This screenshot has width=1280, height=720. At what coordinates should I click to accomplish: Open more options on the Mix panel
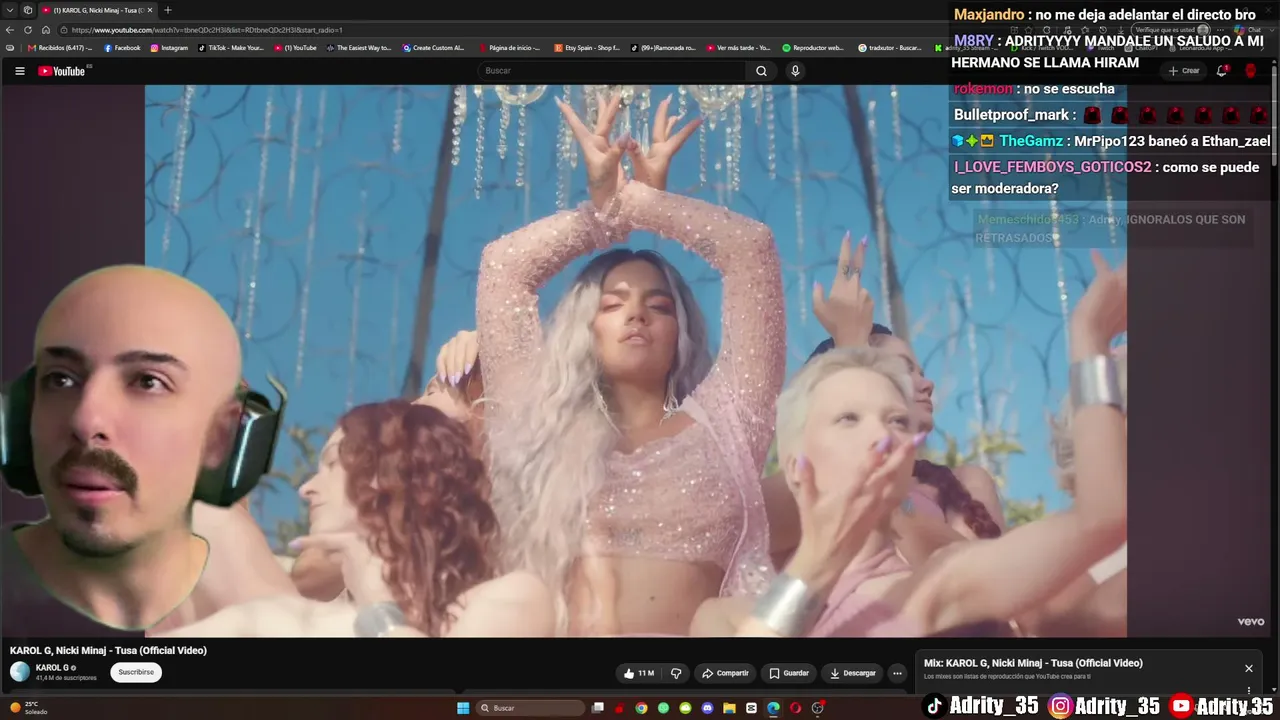1248,690
